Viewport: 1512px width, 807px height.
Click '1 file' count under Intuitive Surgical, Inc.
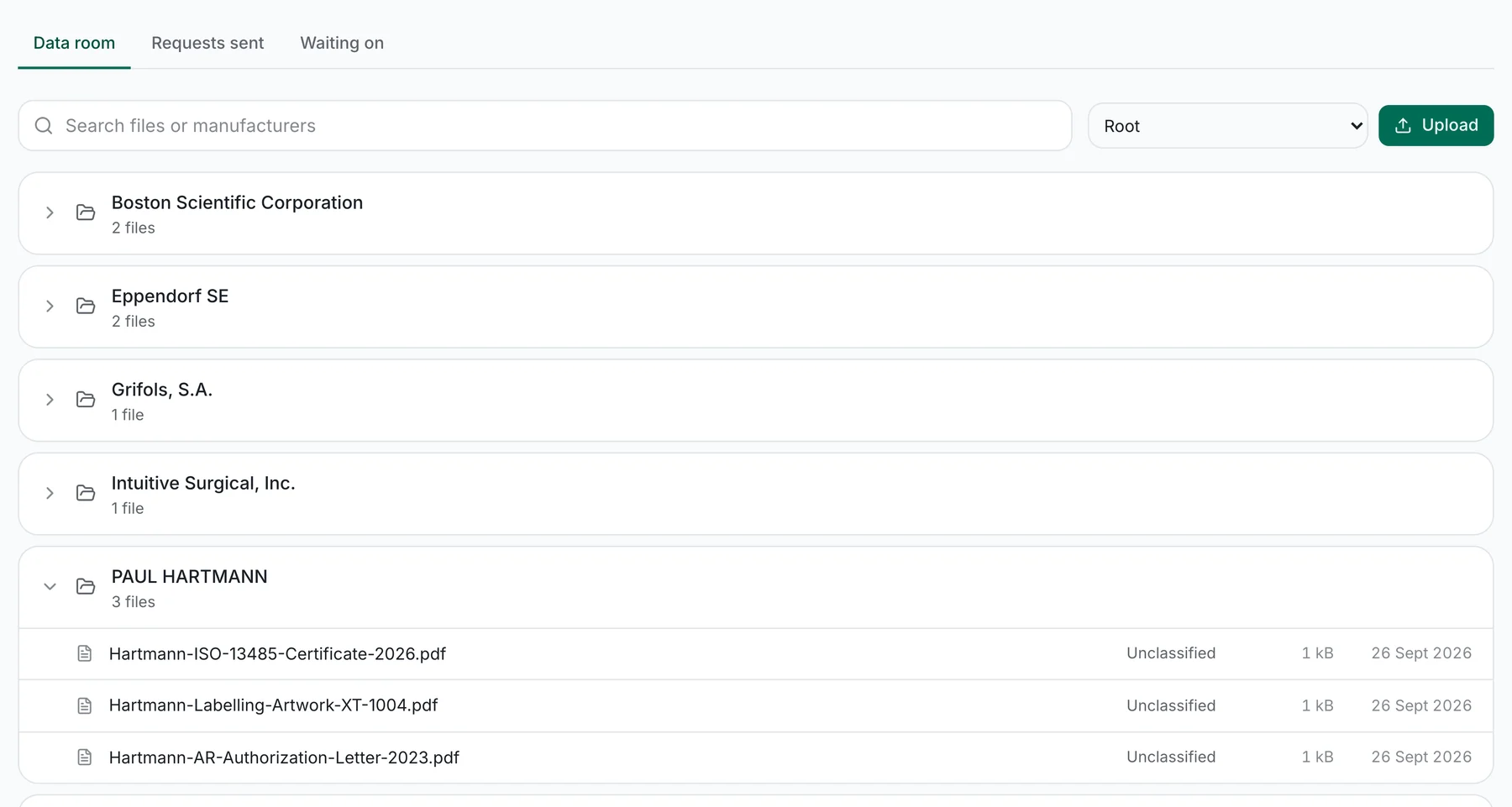[128, 508]
